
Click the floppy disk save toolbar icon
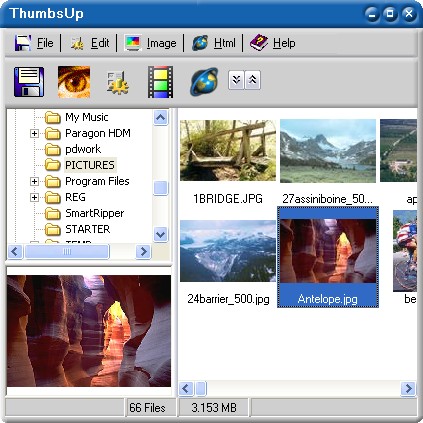click(x=29, y=82)
